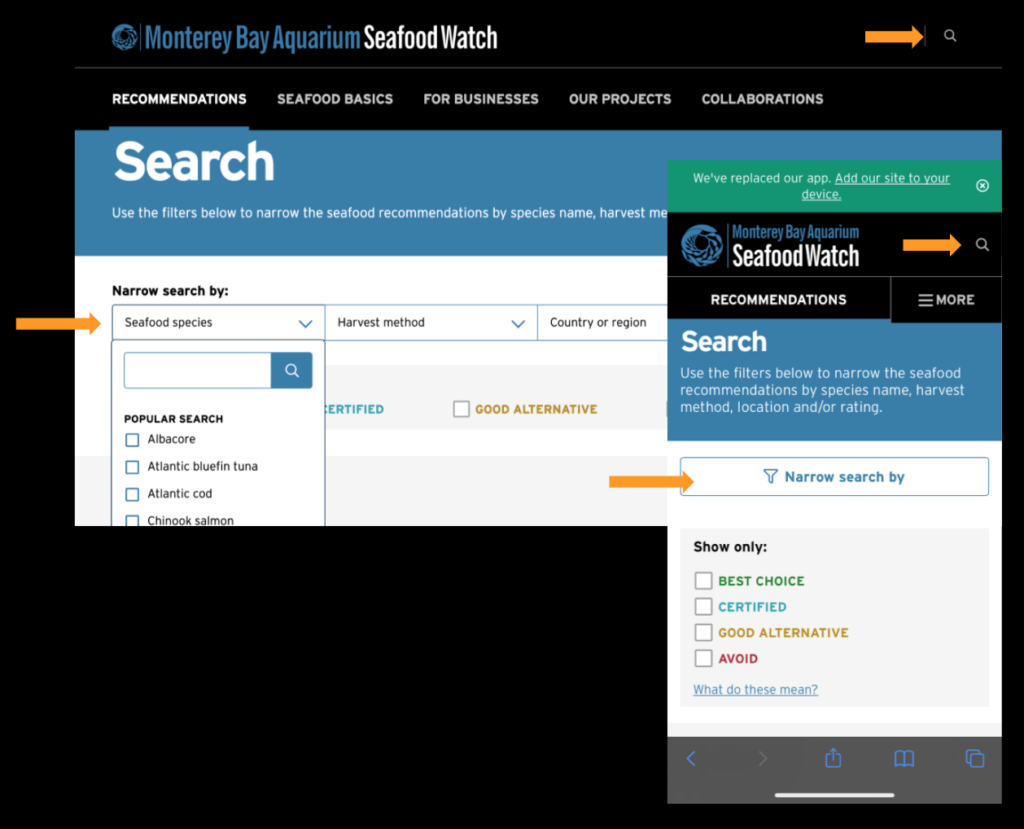Toggle mobile Avoid checkbox
The height and width of the screenshot is (829, 1024).
click(x=703, y=658)
